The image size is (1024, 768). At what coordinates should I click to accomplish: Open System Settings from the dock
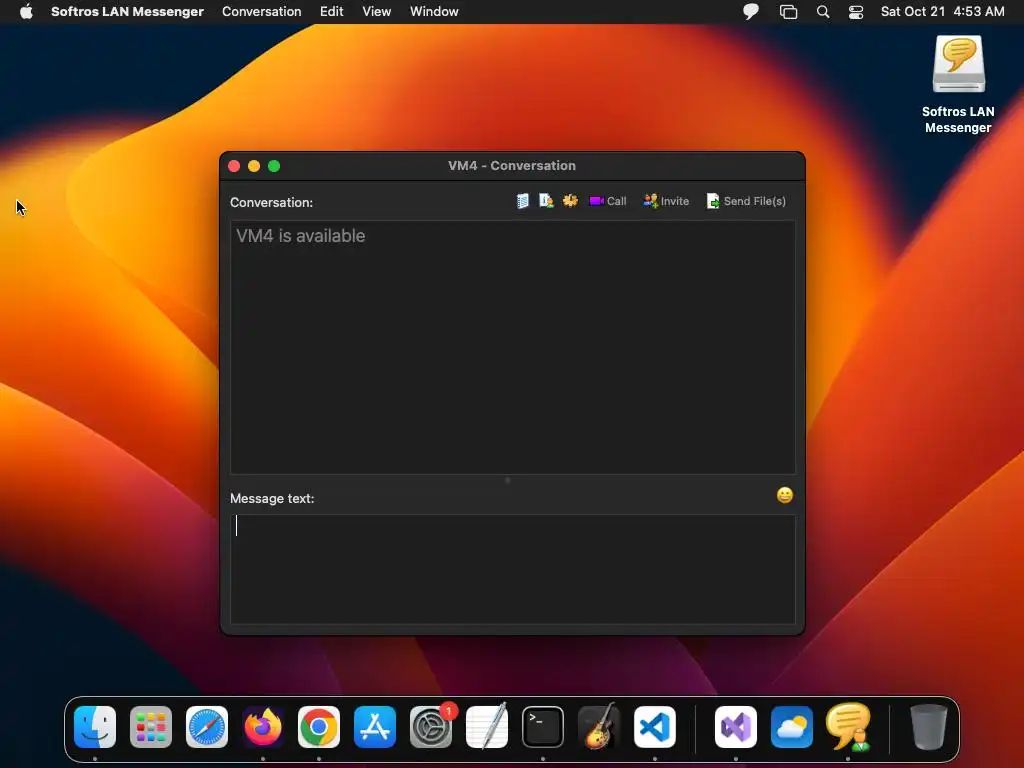[x=431, y=727]
